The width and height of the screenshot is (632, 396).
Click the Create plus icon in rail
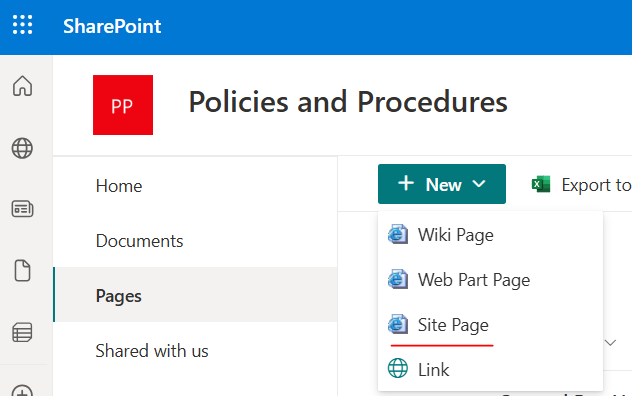tap(23, 391)
